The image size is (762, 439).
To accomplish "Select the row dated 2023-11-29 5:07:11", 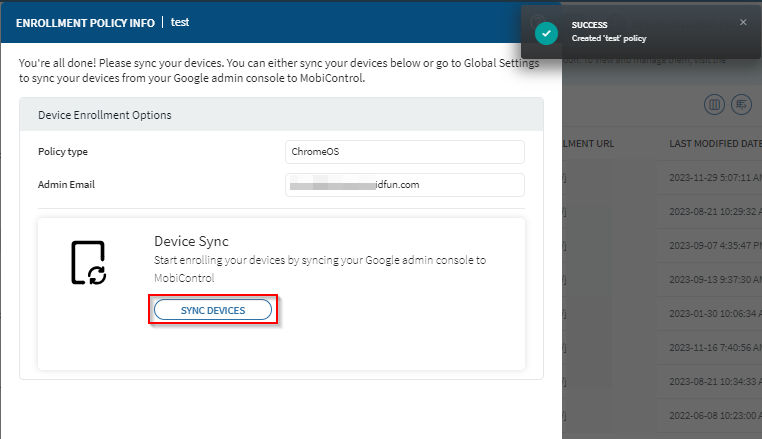I will (x=714, y=178).
